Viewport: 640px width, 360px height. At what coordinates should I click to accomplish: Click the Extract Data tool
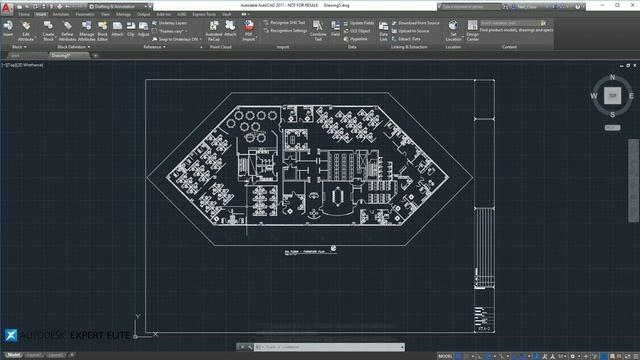406,39
